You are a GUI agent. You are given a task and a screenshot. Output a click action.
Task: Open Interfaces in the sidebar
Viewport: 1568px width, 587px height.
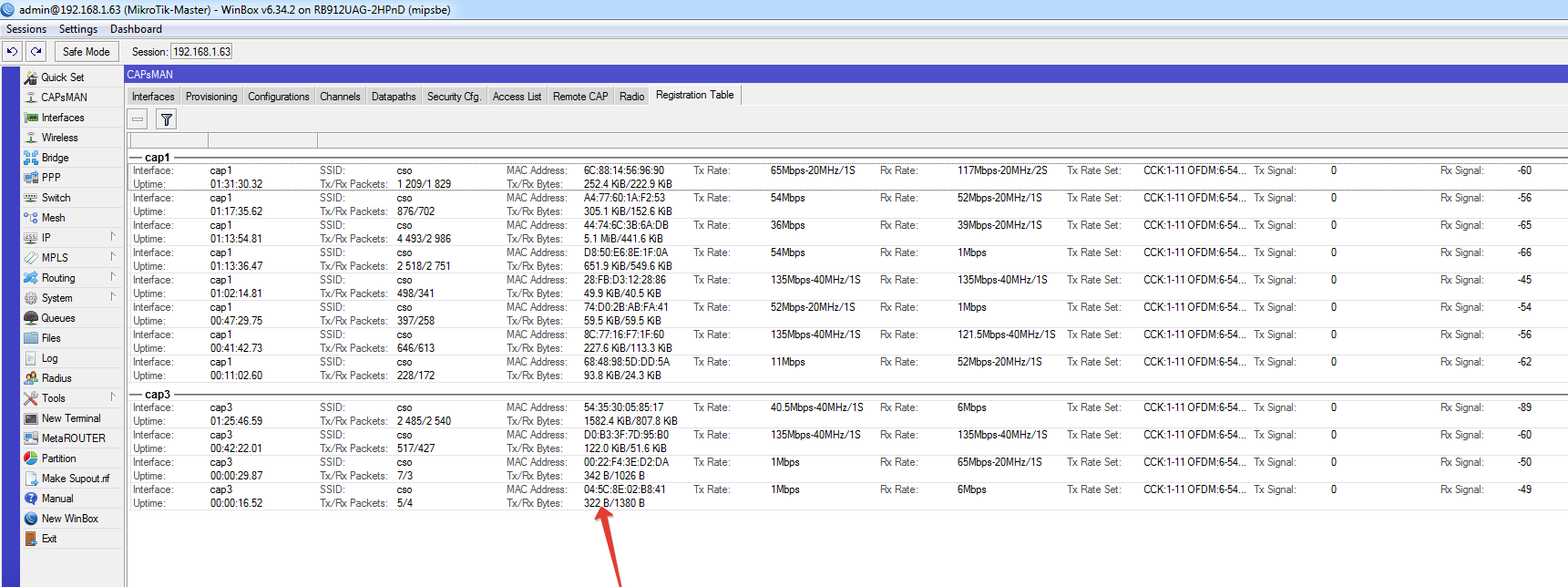click(63, 118)
